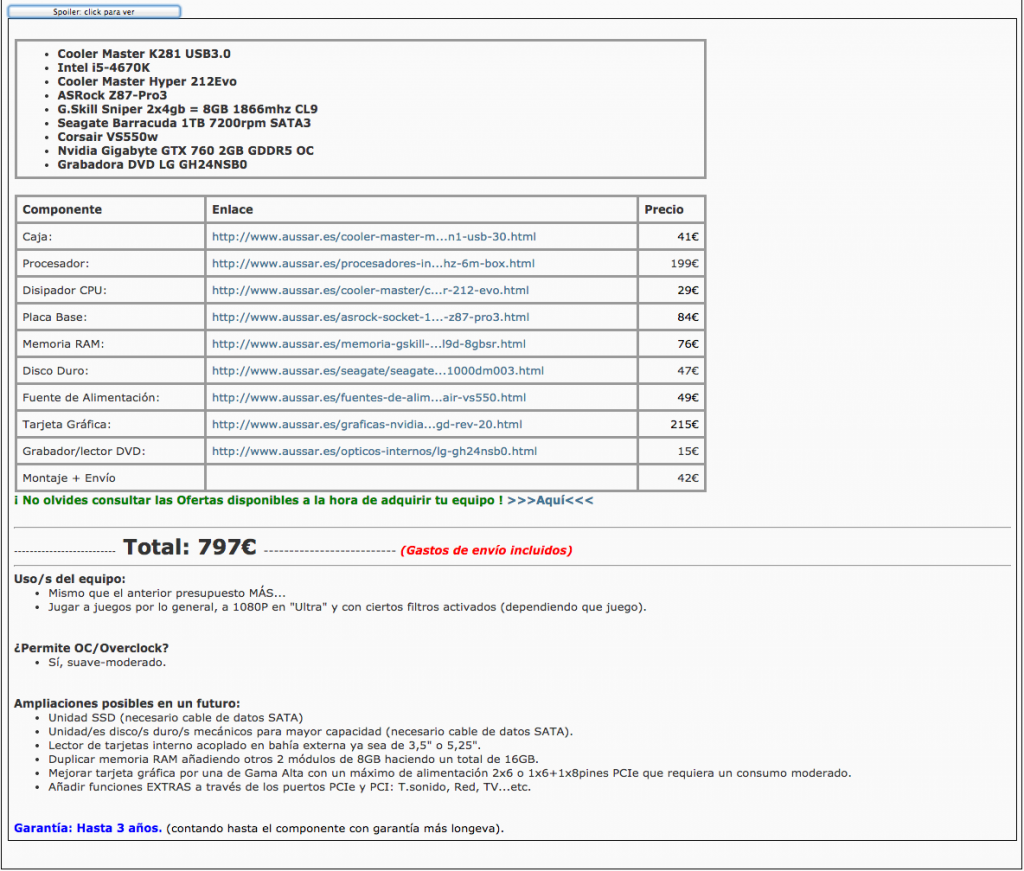Open the Memoria RAM gskill link
Image resolution: width=1024 pixels, height=871 pixels.
coord(368,343)
